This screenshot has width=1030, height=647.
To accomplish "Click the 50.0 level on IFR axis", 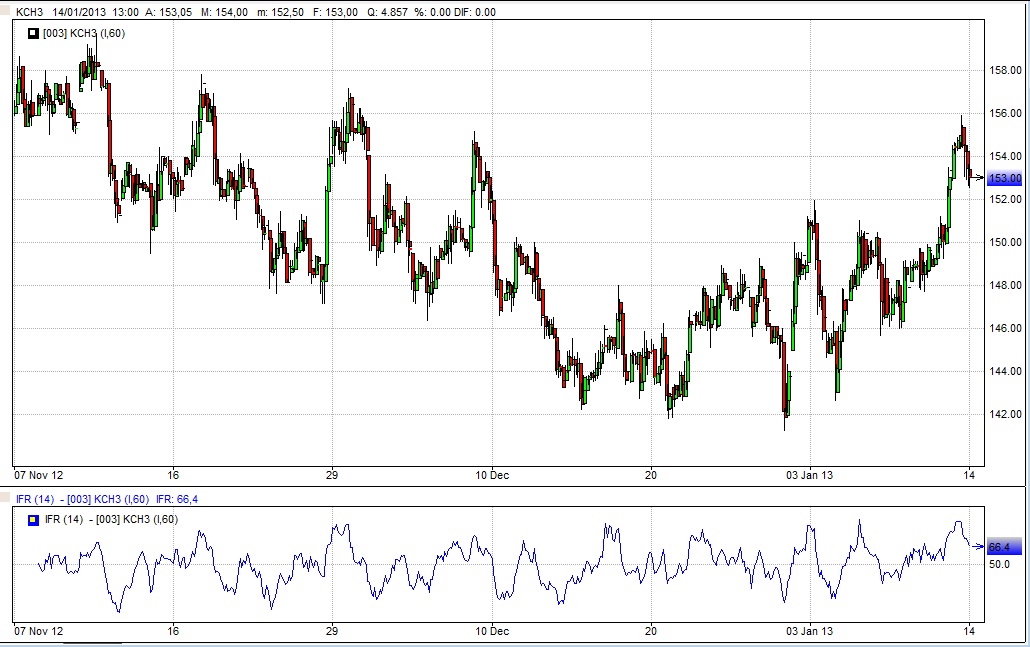I will click(1000, 565).
